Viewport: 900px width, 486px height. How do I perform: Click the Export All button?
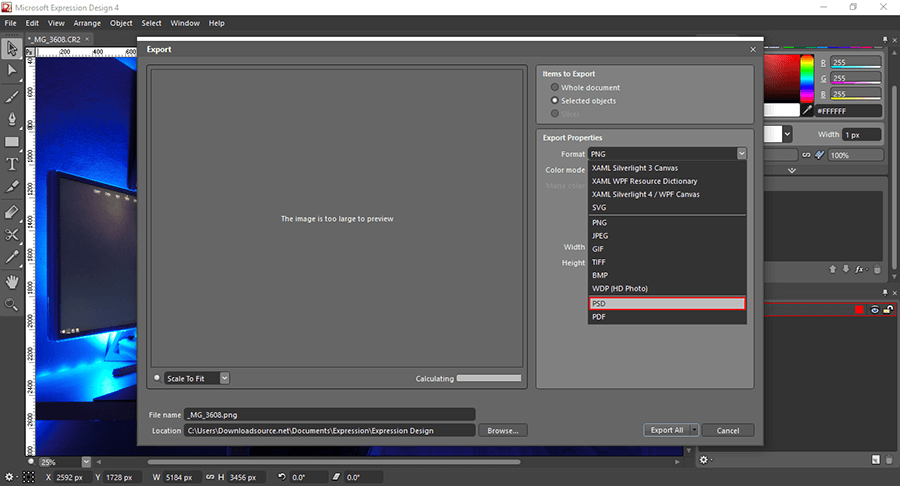(666, 430)
